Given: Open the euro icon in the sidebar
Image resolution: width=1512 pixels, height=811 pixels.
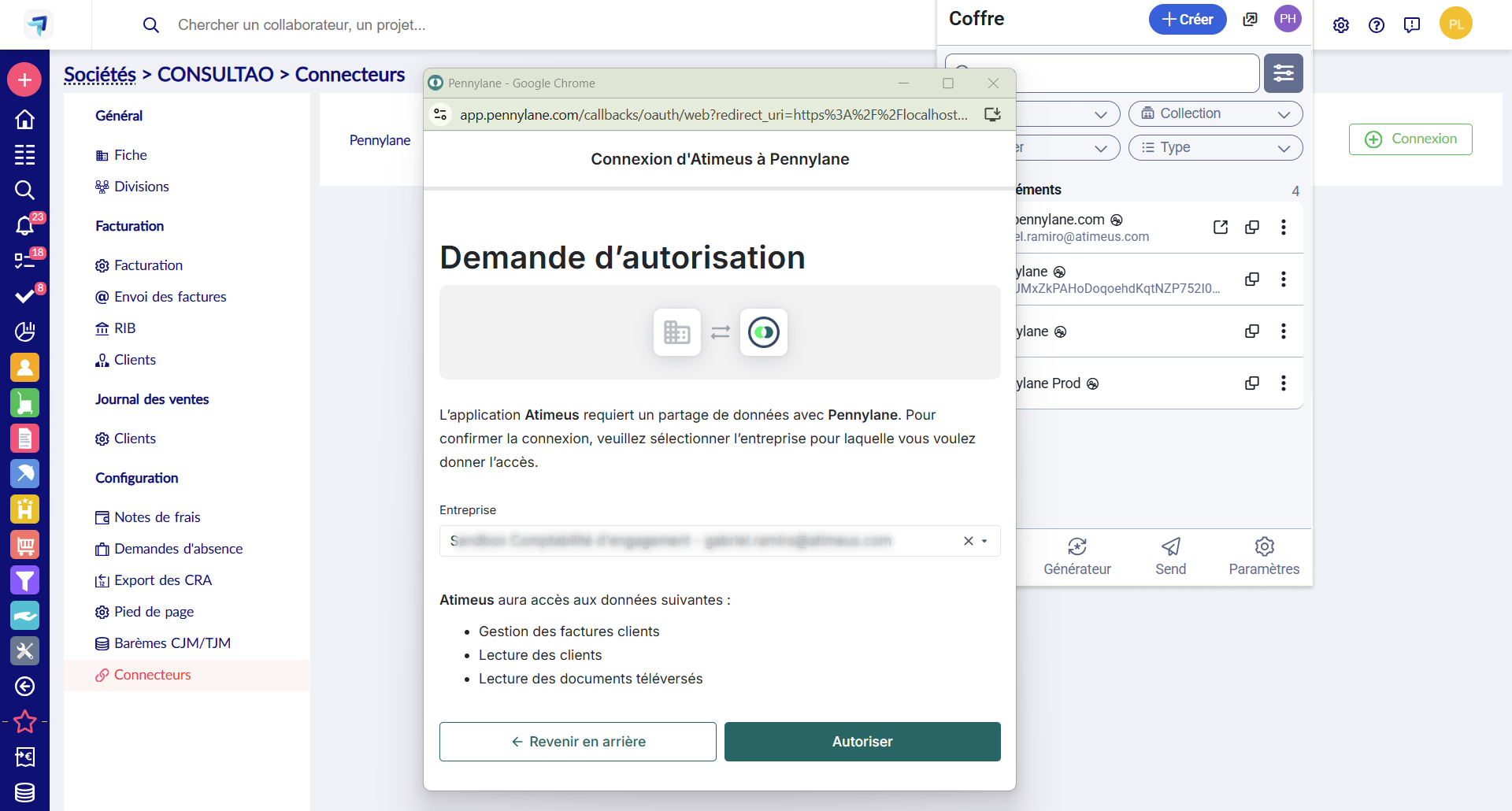Looking at the screenshot, I should pos(24,757).
